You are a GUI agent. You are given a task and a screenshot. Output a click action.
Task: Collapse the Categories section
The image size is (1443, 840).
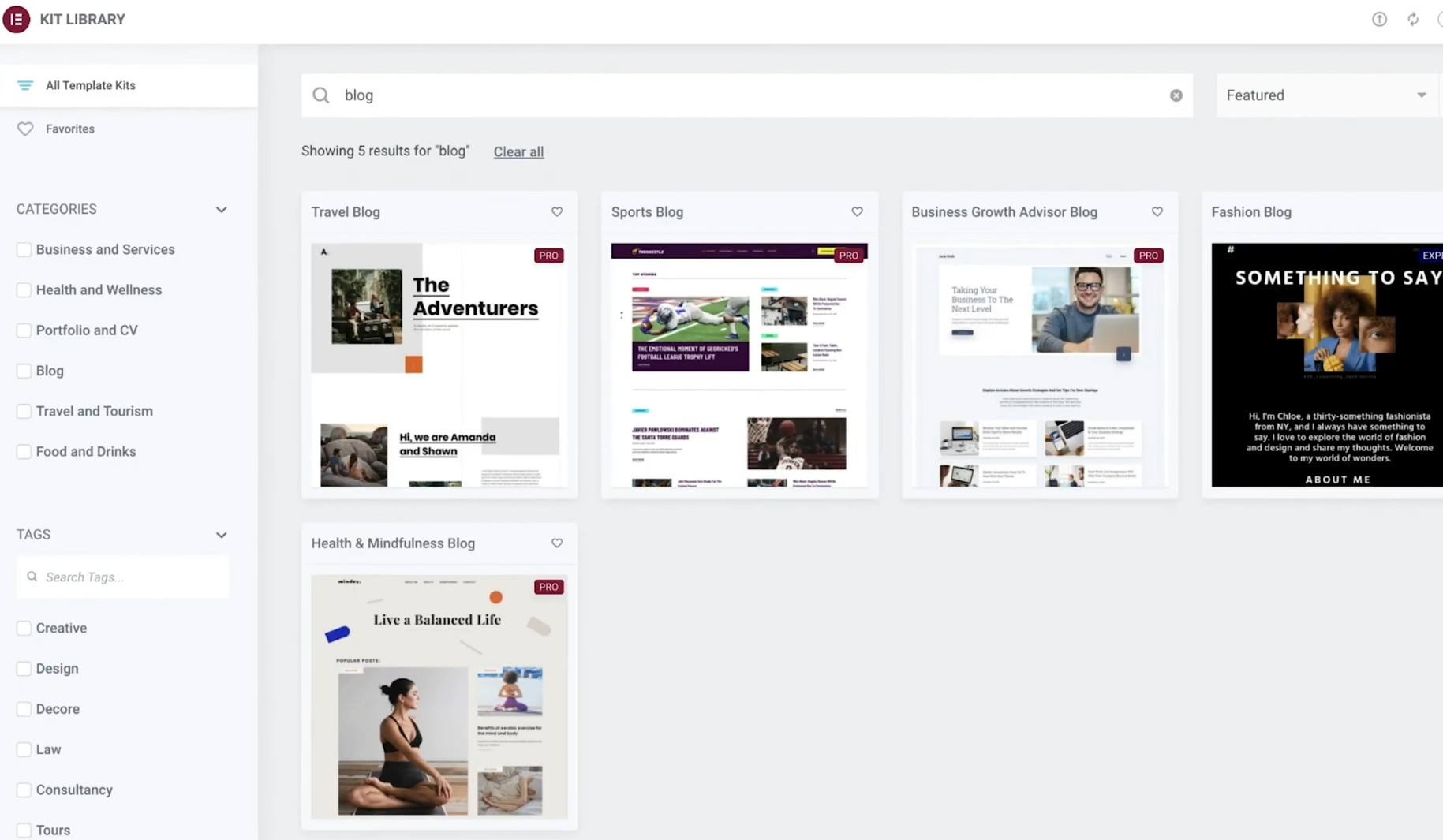tap(221, 210)
